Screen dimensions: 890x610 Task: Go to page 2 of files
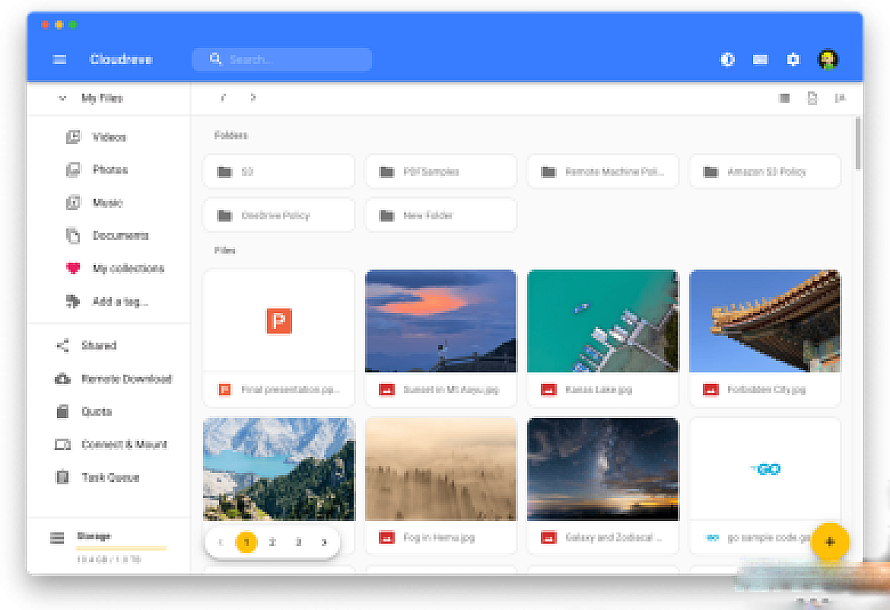tap(272, 542)
